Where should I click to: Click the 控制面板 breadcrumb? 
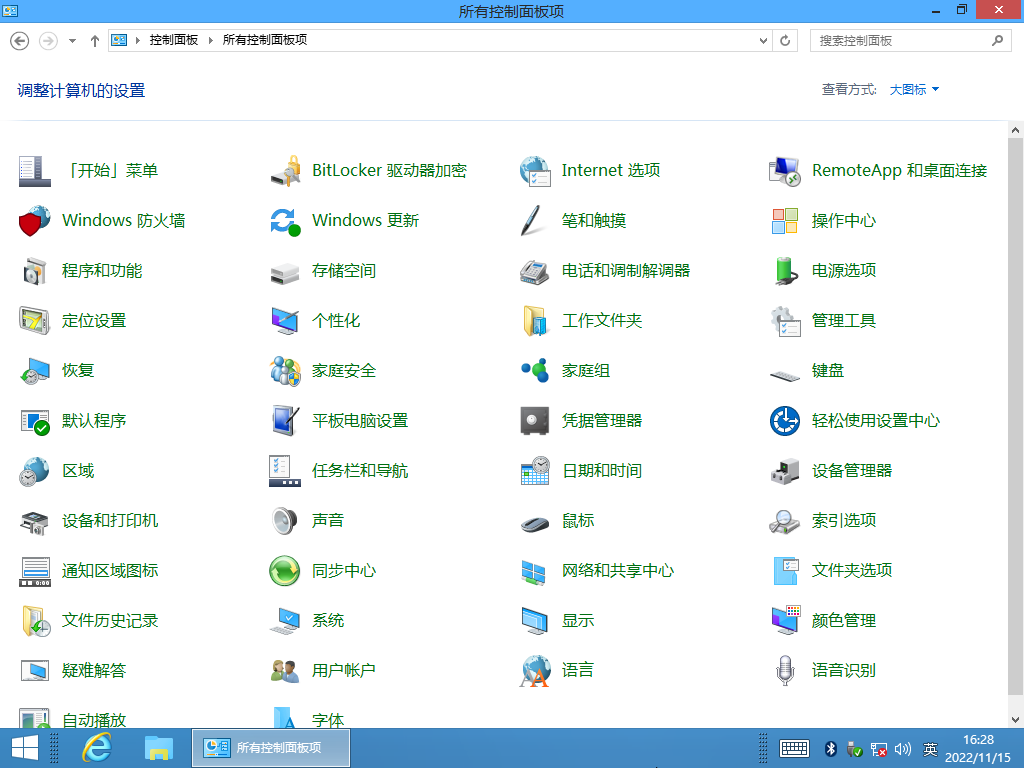(x=174, y=40)
